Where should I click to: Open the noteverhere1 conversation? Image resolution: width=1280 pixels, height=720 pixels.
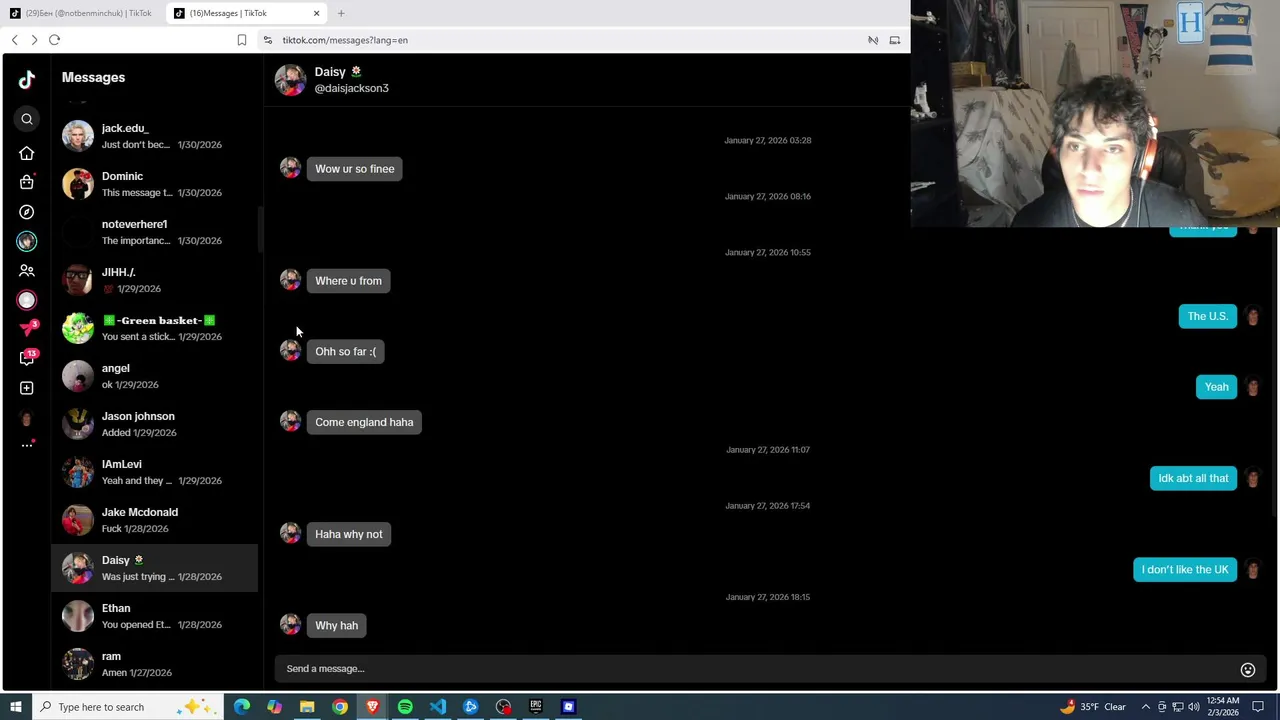155,232
